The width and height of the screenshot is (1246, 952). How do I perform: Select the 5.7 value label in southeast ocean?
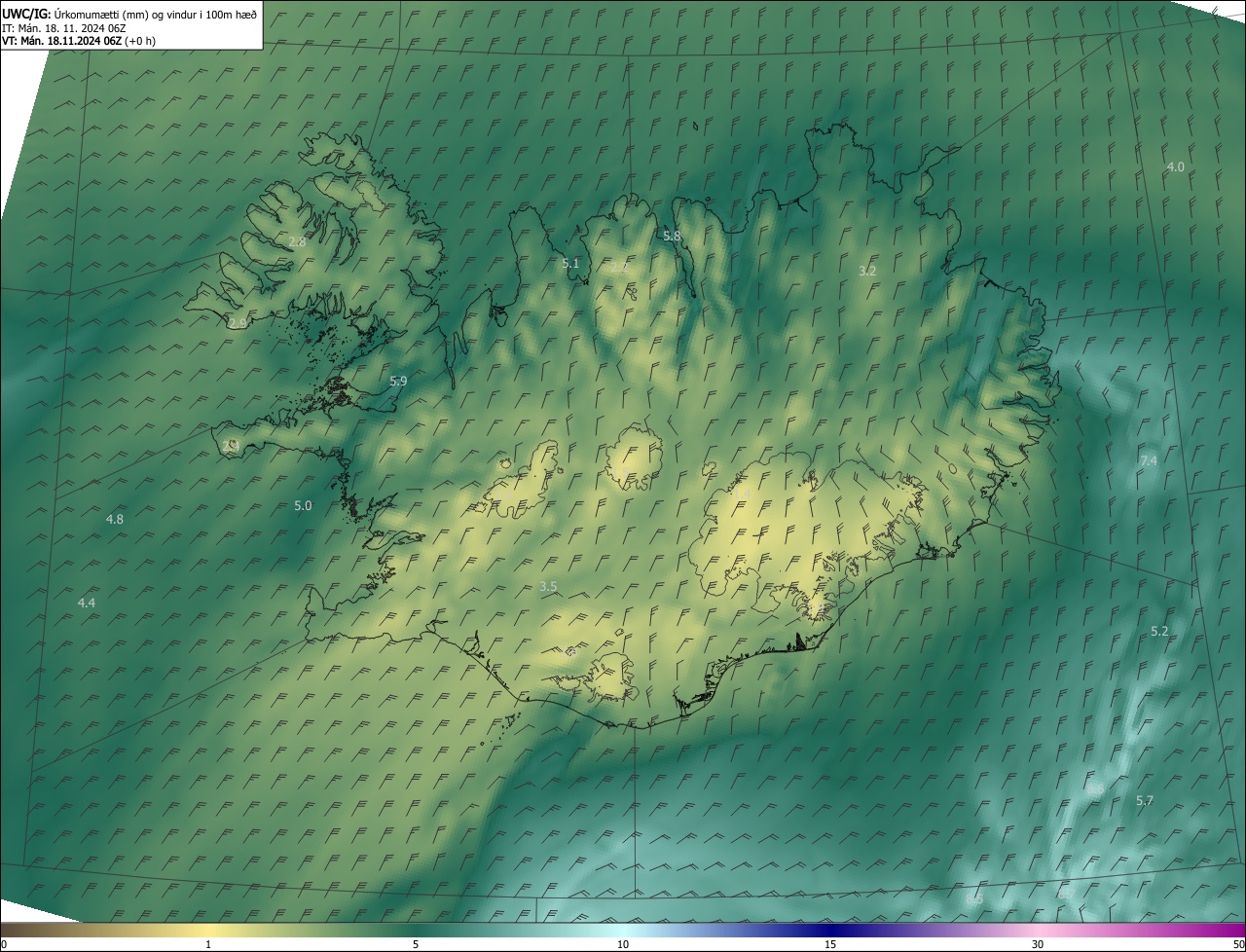pyautogui.click(x=1144, y=801)
